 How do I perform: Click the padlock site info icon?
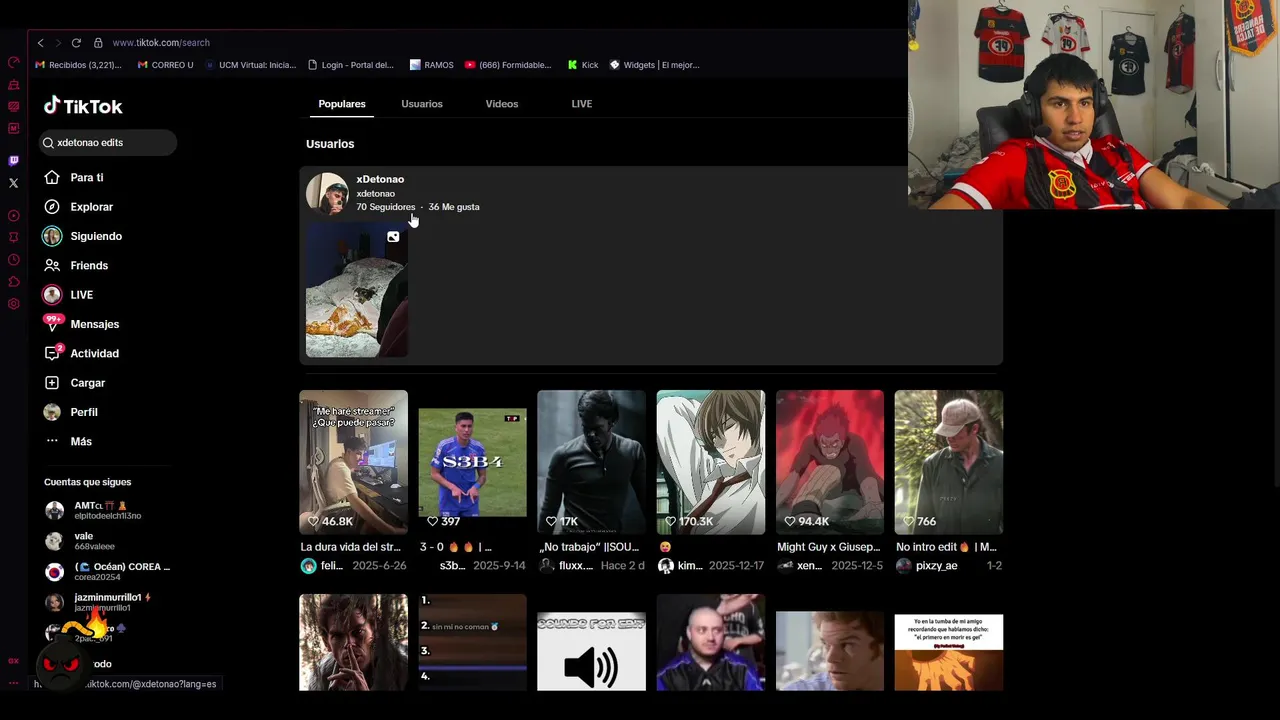tap(98, 43)
